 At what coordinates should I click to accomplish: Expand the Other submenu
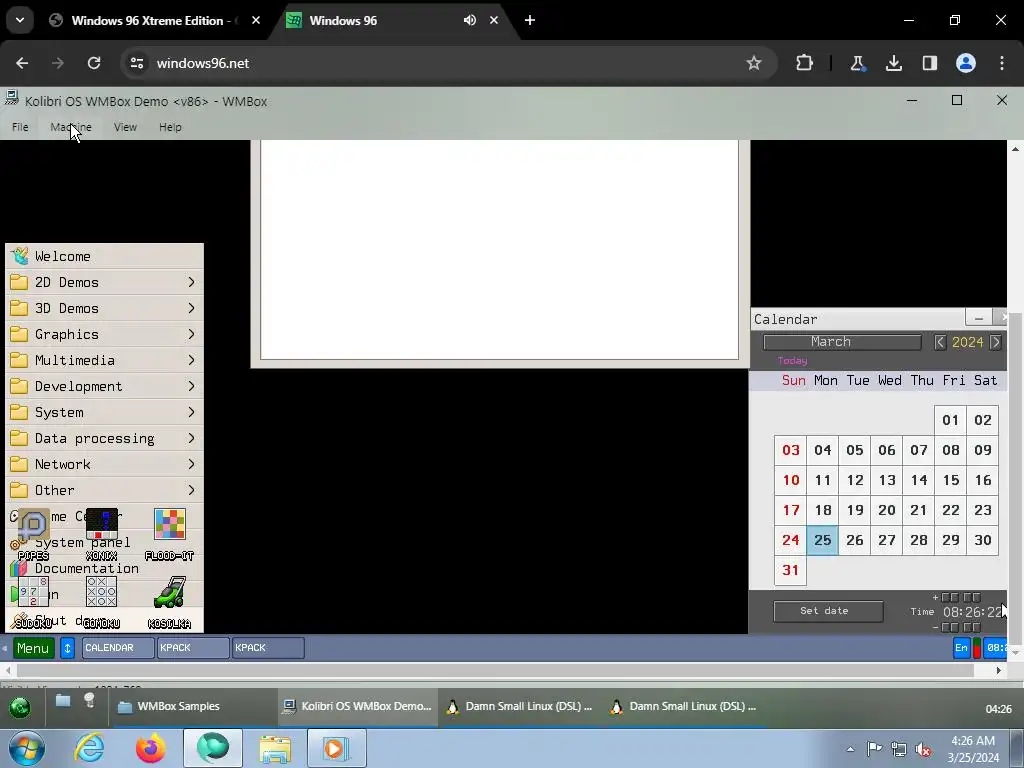(104, 490)
